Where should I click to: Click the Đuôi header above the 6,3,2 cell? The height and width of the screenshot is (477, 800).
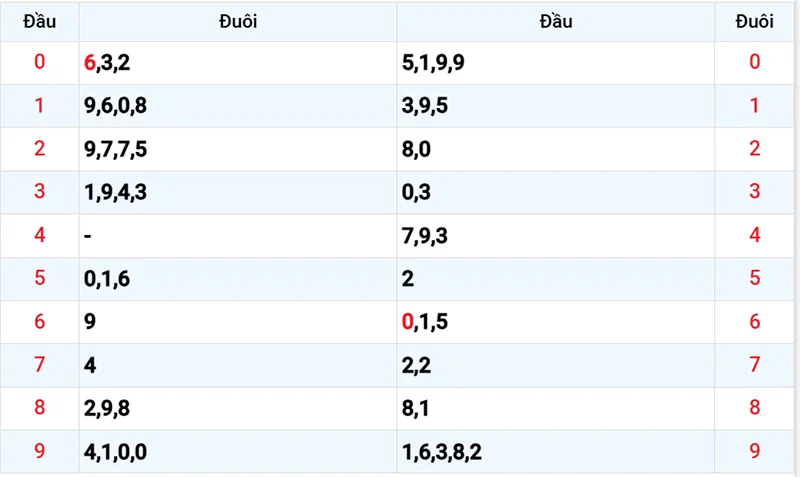238,21
